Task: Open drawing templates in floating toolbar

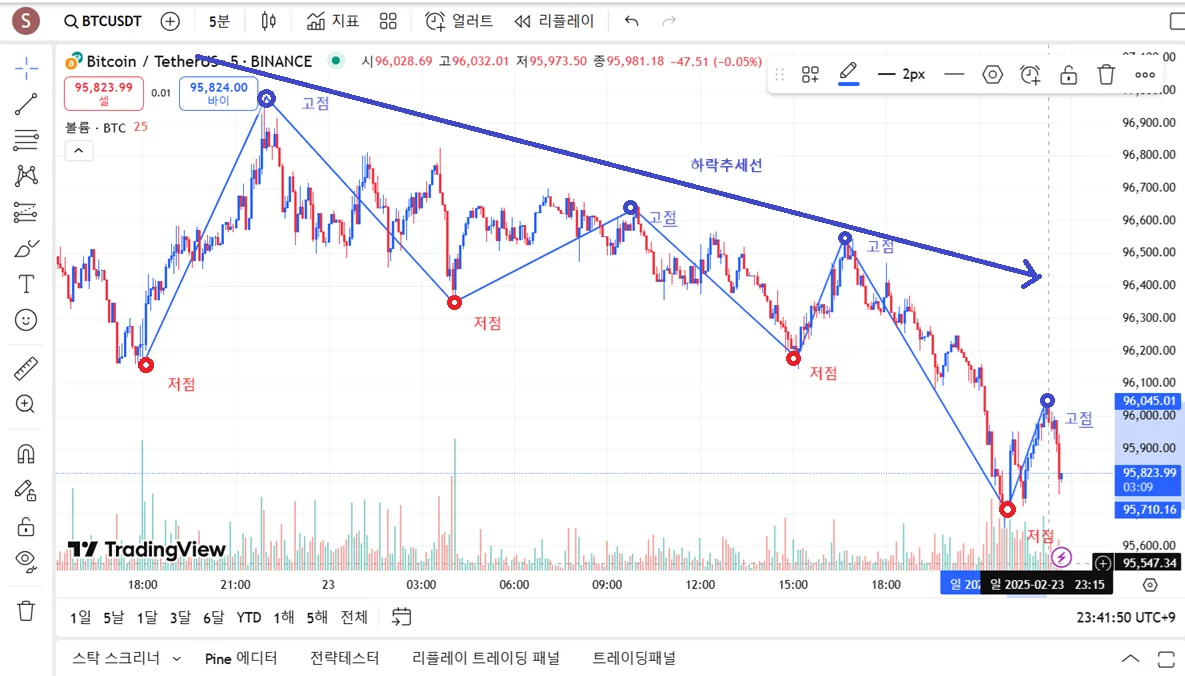Action: 810,74
